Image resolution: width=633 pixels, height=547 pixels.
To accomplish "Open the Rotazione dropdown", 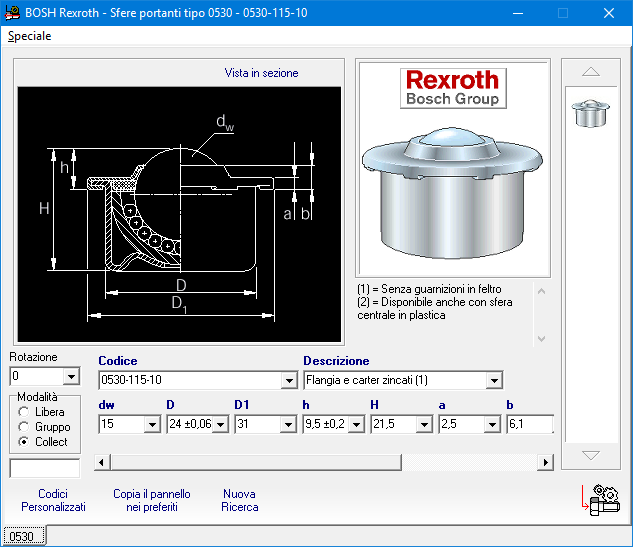I will coord(71,377).
